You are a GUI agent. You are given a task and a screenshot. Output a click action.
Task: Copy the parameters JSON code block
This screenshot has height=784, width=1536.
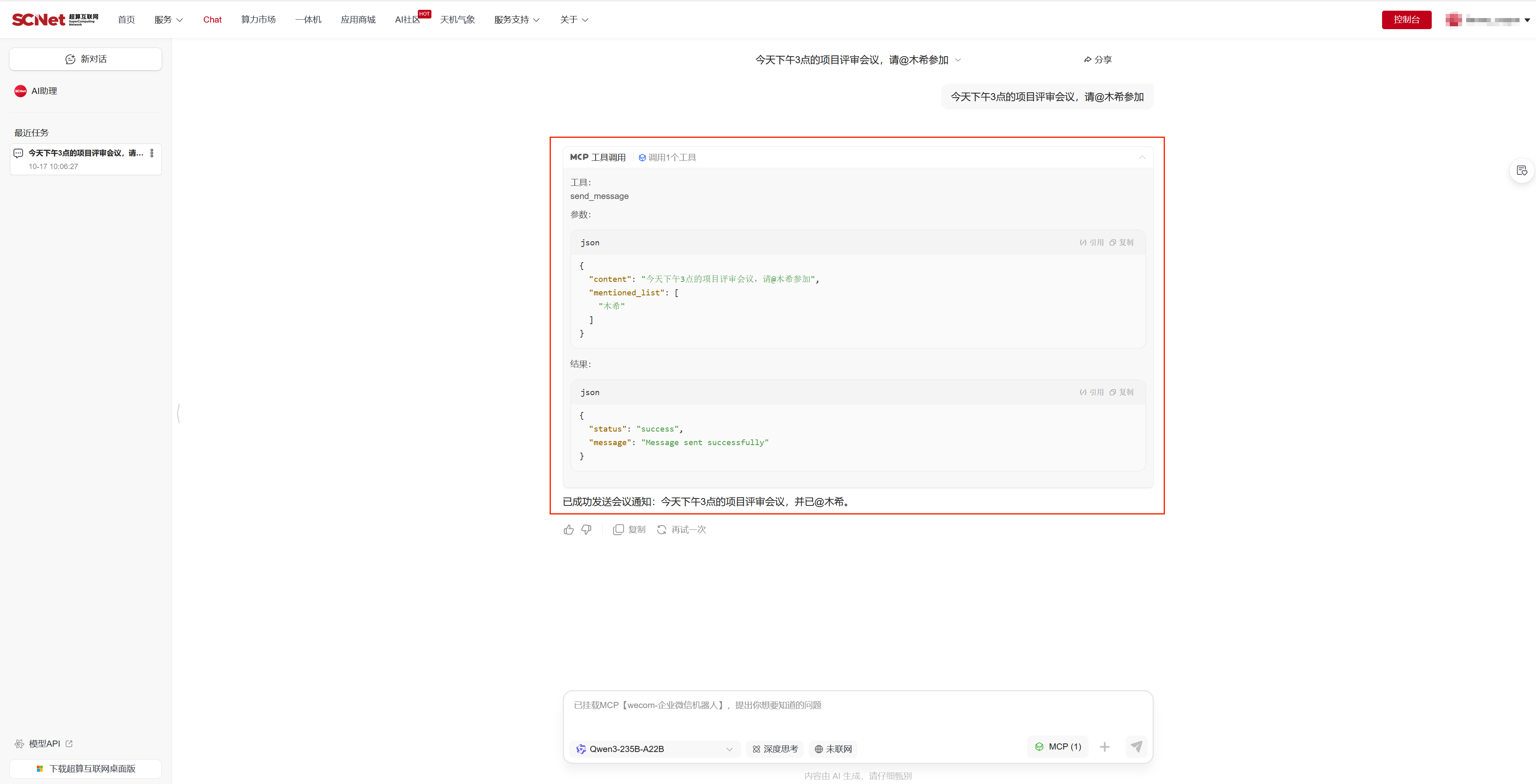point(1121,242)
